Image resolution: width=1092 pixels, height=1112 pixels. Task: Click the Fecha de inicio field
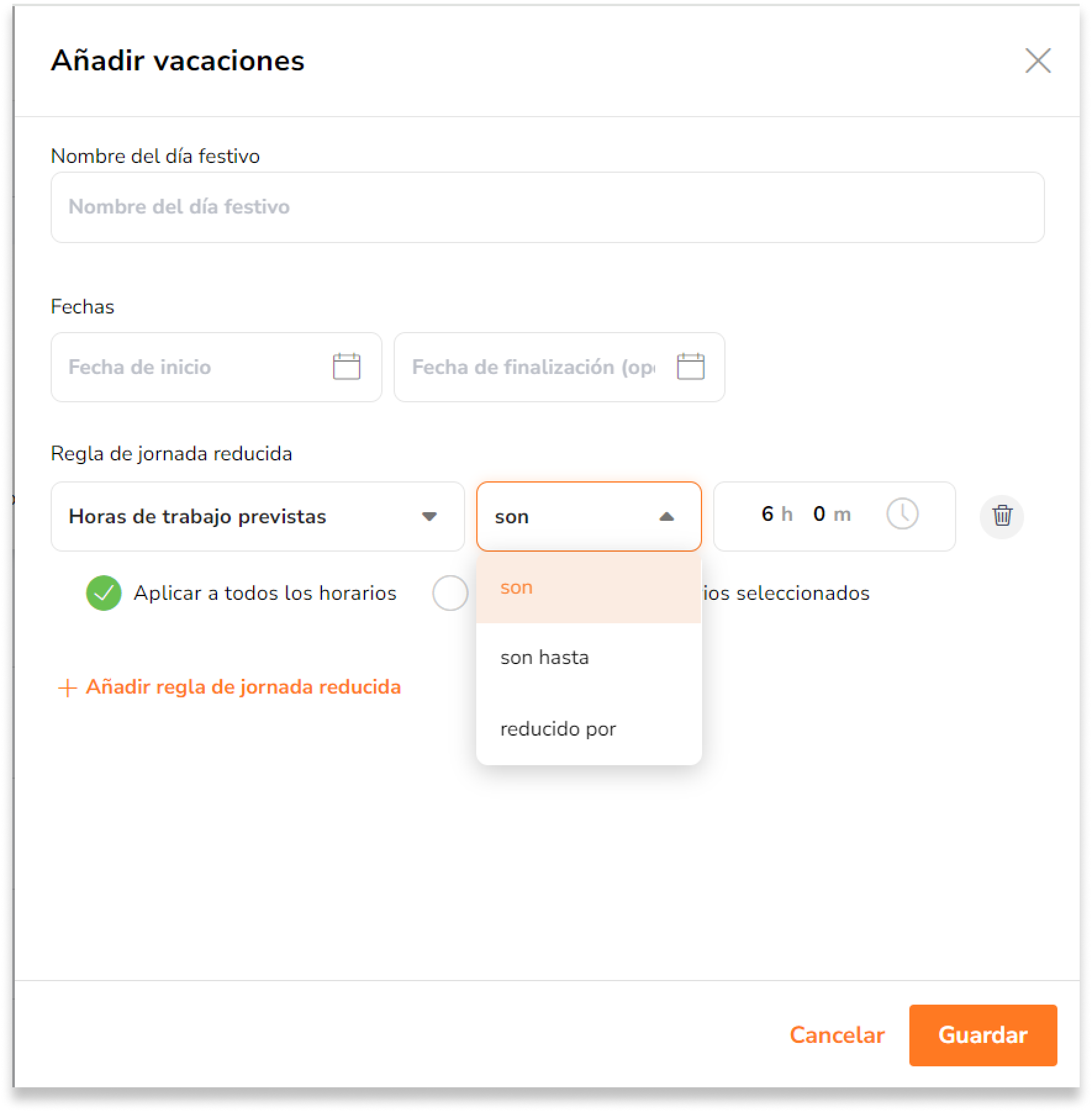[x=216, y=367]
